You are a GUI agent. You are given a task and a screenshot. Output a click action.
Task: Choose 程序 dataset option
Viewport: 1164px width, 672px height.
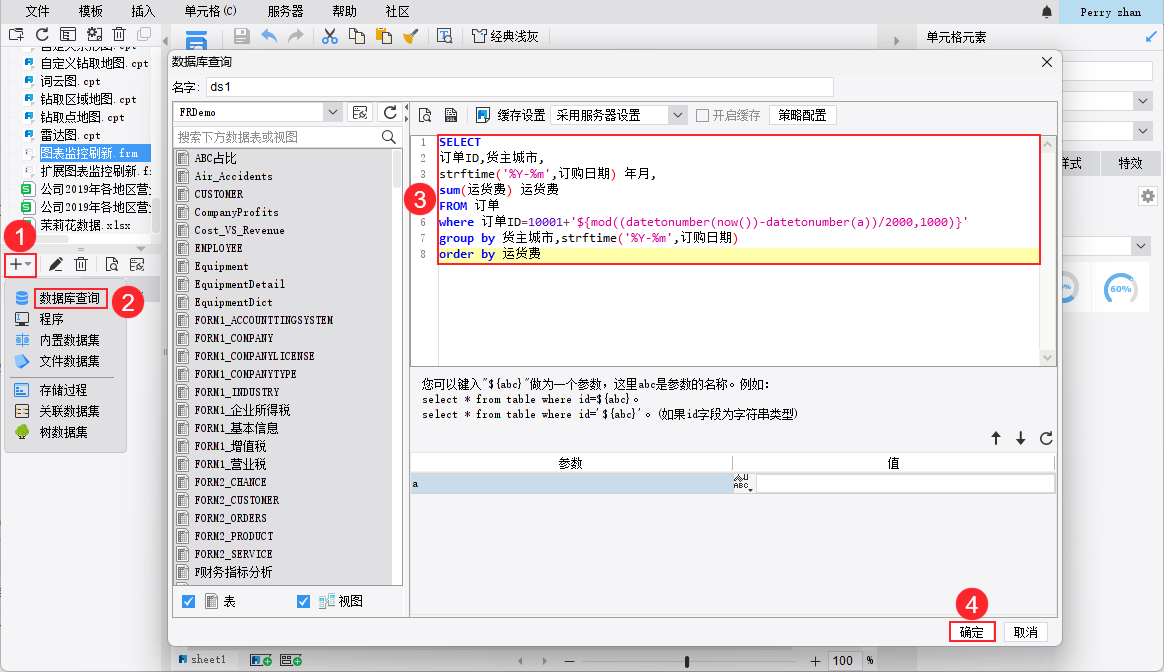52,319
